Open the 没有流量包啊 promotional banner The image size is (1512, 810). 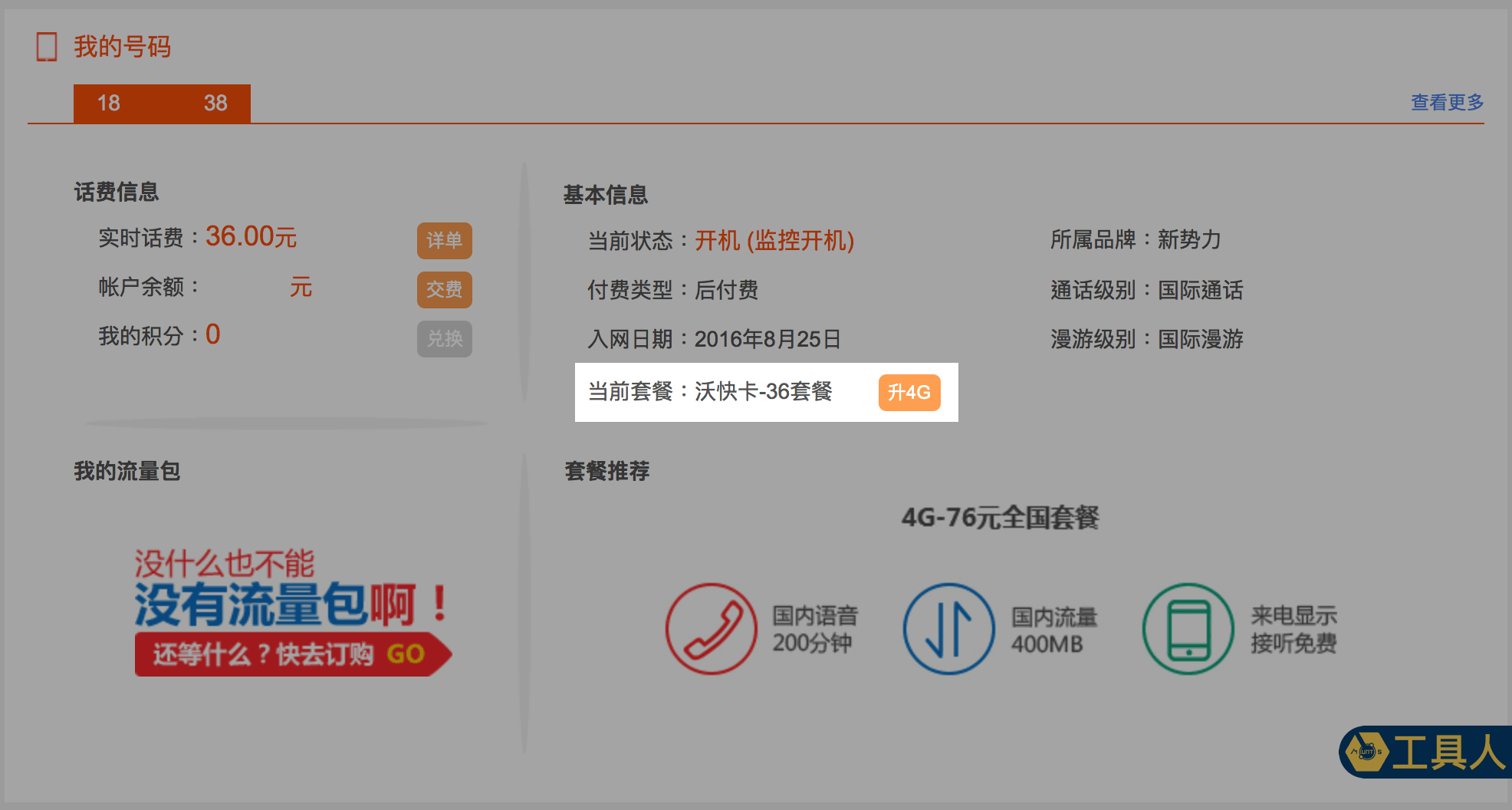coord(293,611)
